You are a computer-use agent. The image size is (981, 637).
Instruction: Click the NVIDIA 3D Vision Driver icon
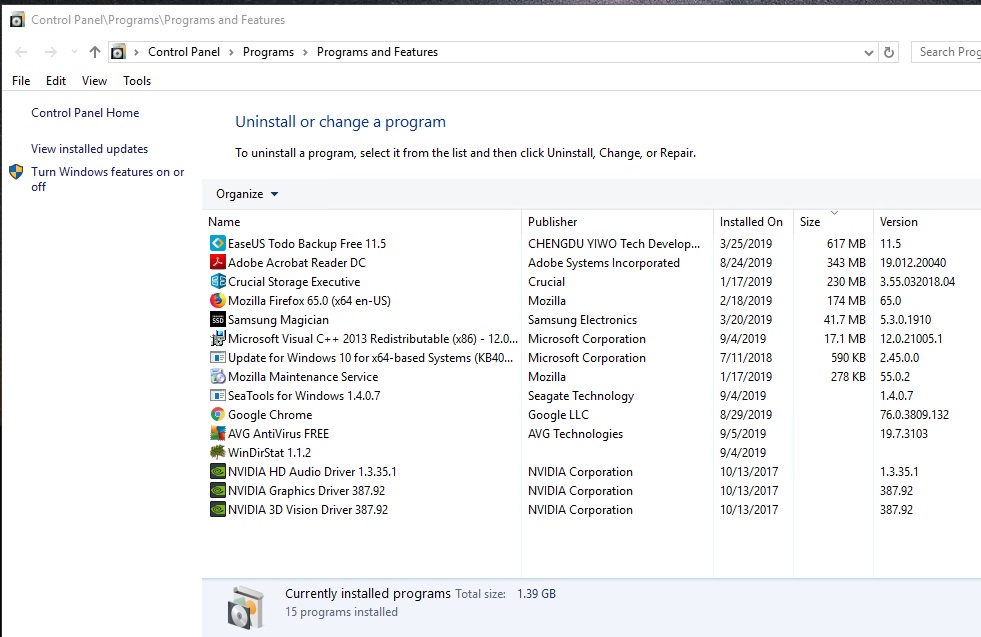[217, 509]
